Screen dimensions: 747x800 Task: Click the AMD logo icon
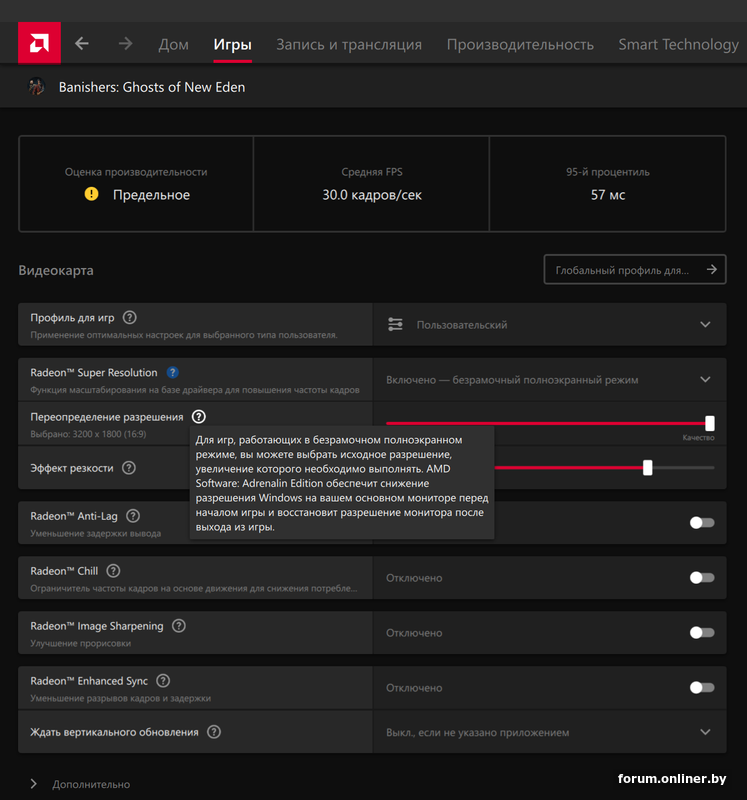[39, 44]
